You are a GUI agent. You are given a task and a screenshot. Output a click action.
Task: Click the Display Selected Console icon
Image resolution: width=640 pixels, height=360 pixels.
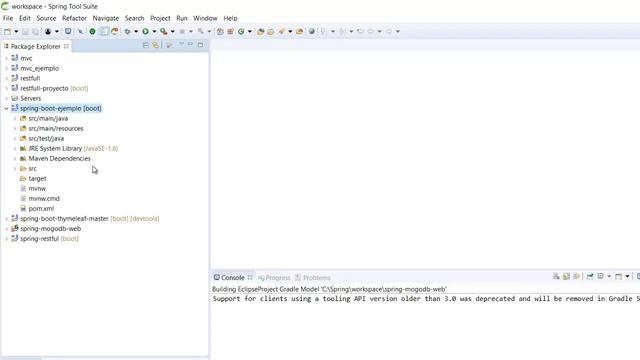click(600, 276)
